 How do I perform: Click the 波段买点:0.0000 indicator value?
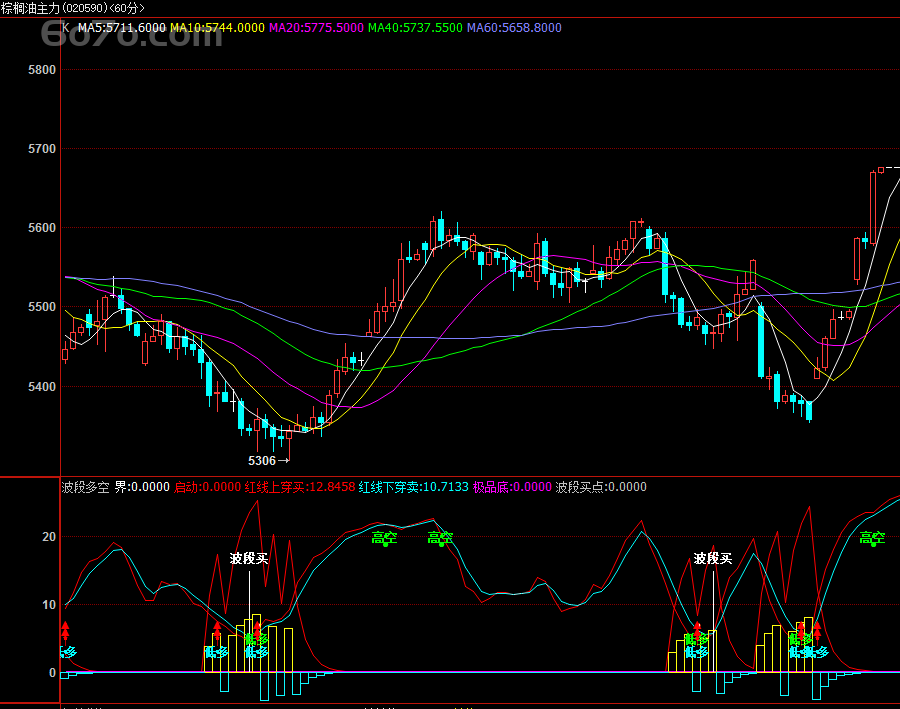(x=601, y=487)
